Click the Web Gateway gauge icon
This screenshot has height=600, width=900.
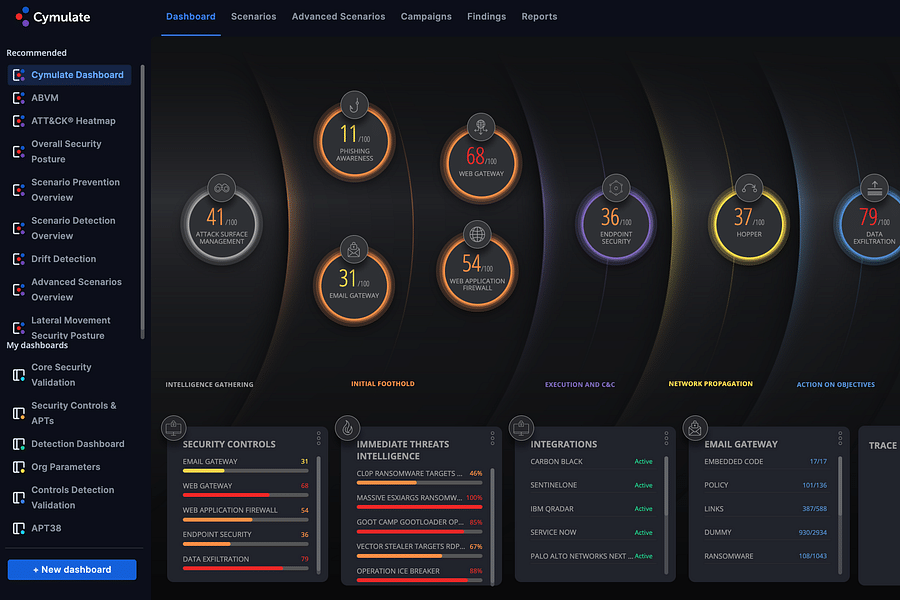[x=481, y=126]
